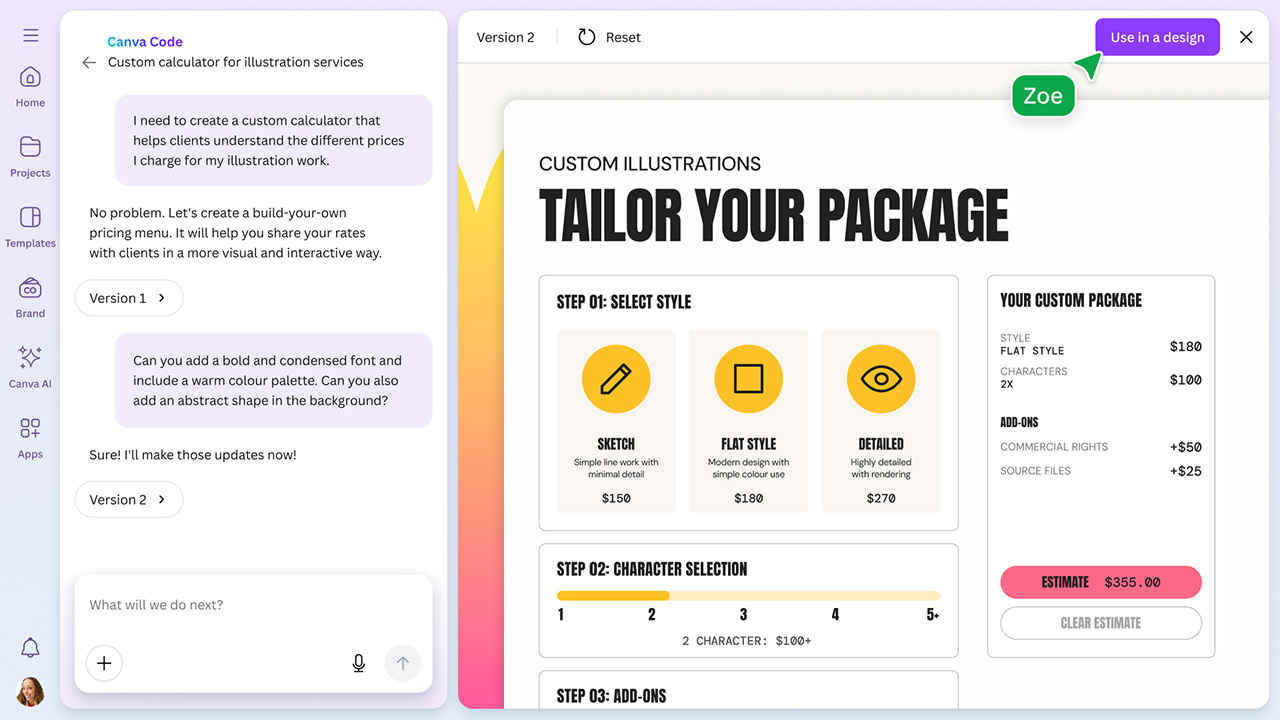Expand the Version 1 chip
Image resolution: width=1280 pixels, height=720 pixels.
pos(129,298)
